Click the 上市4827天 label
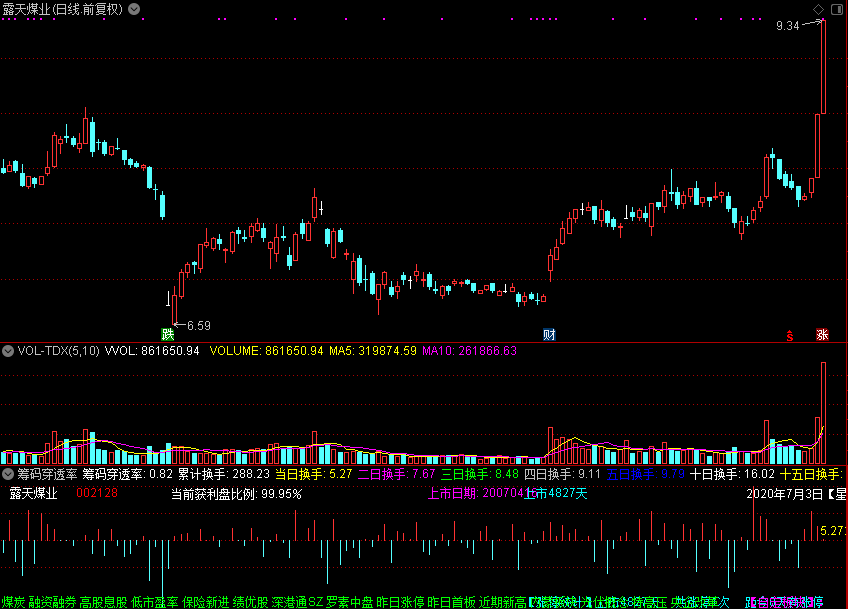 [555, 493]
